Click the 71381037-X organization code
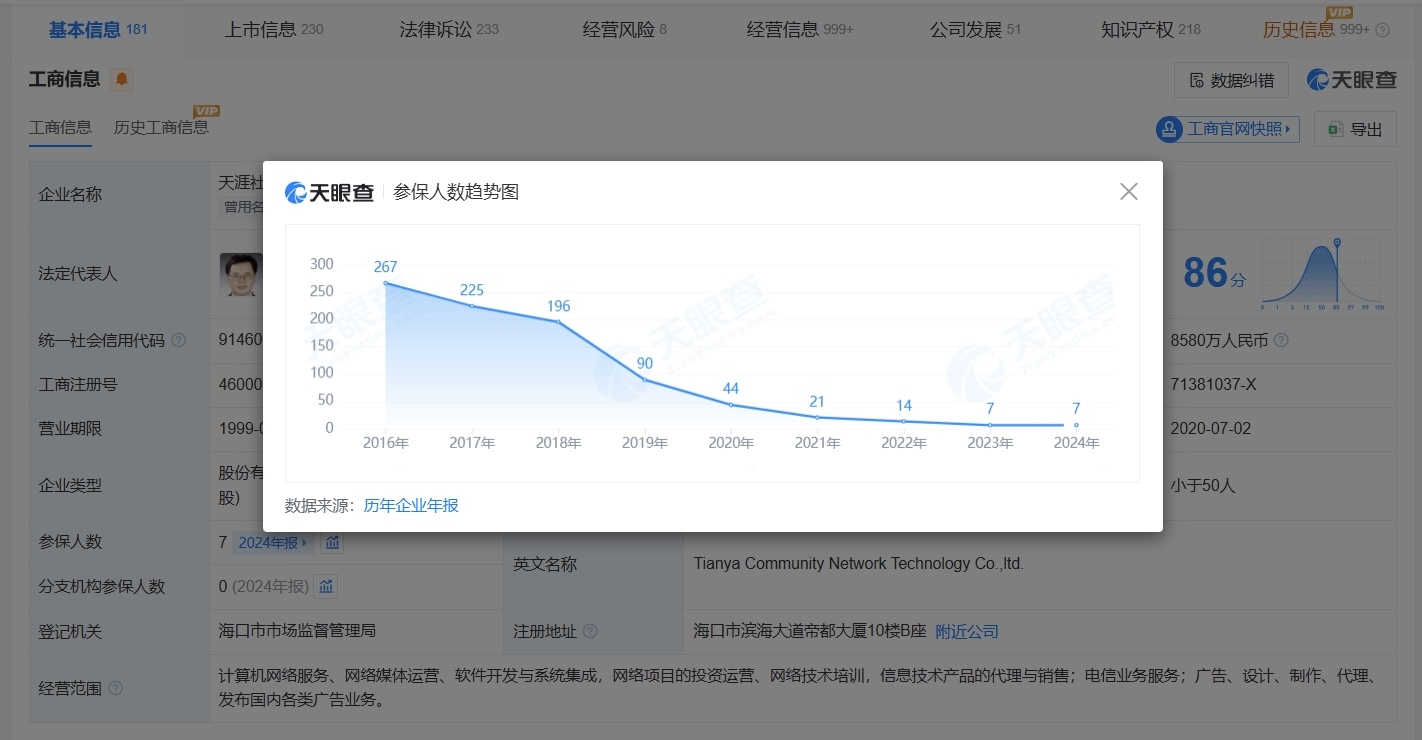1422x740 pixels. pos(1211,384)
